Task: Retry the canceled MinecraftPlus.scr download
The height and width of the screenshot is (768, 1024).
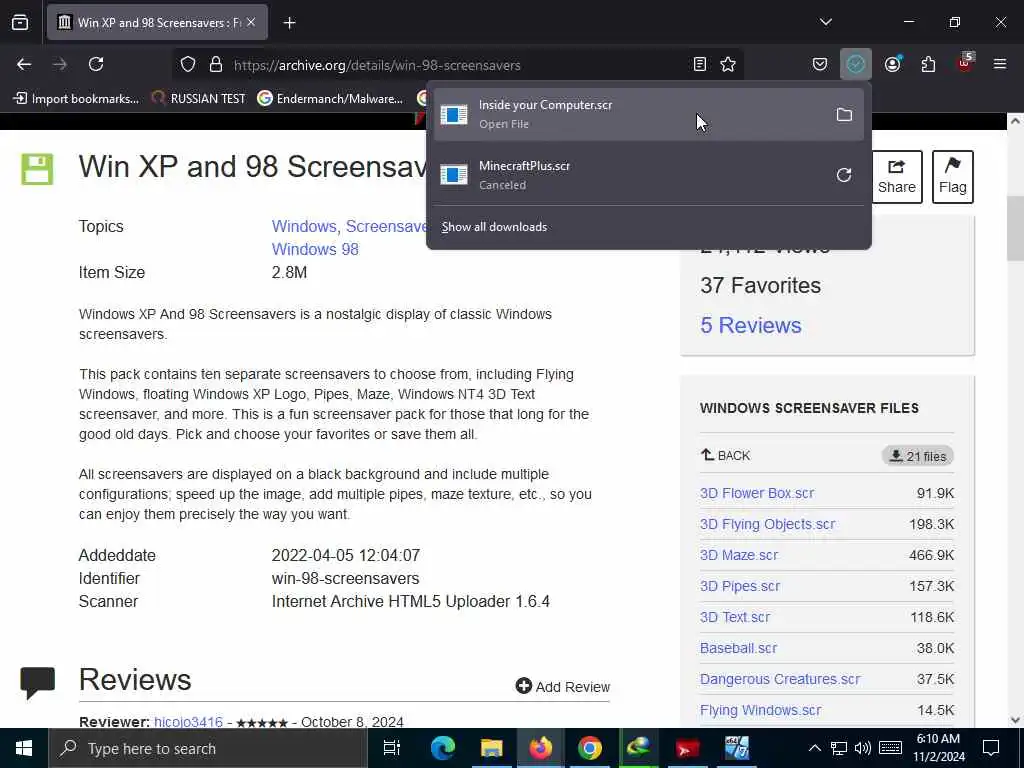Action: click(x=844, y=175)
